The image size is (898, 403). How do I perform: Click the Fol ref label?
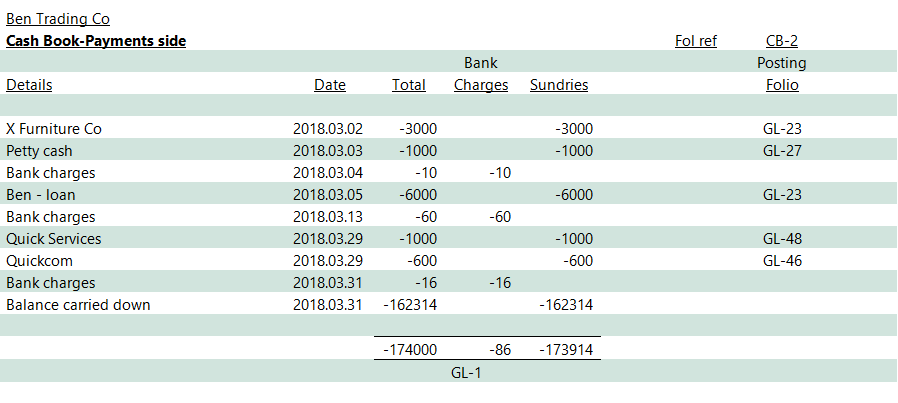[696, 41]
